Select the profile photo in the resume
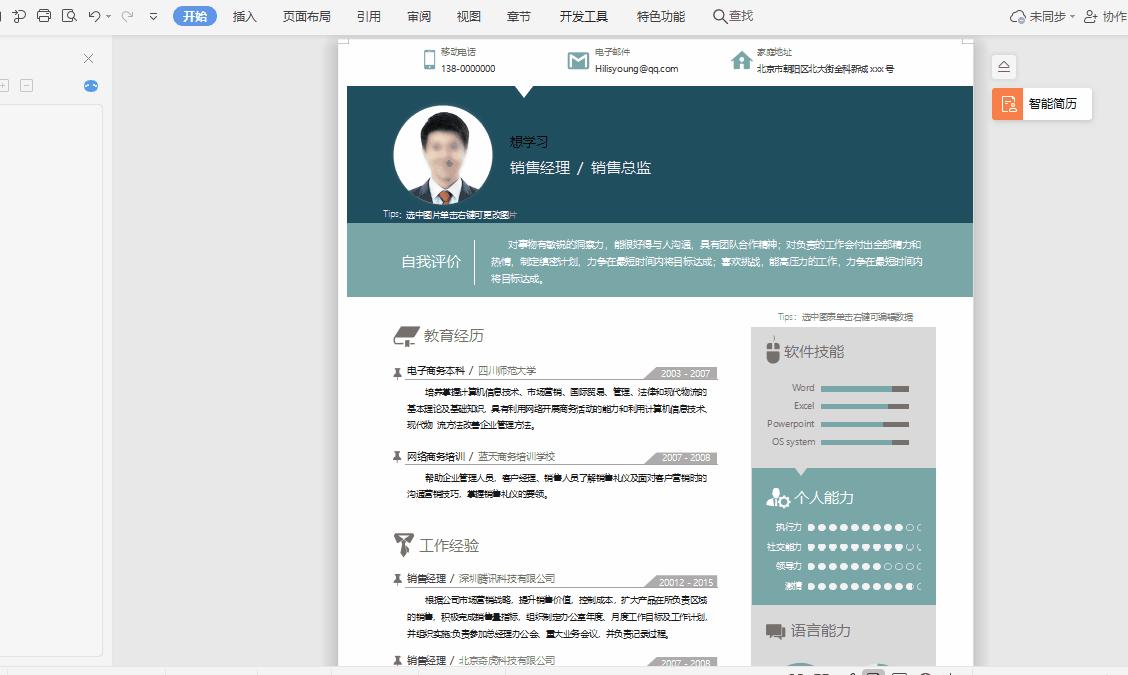Image resolution: width=1128 pixels, height=675 pixels. pos(442,153)
